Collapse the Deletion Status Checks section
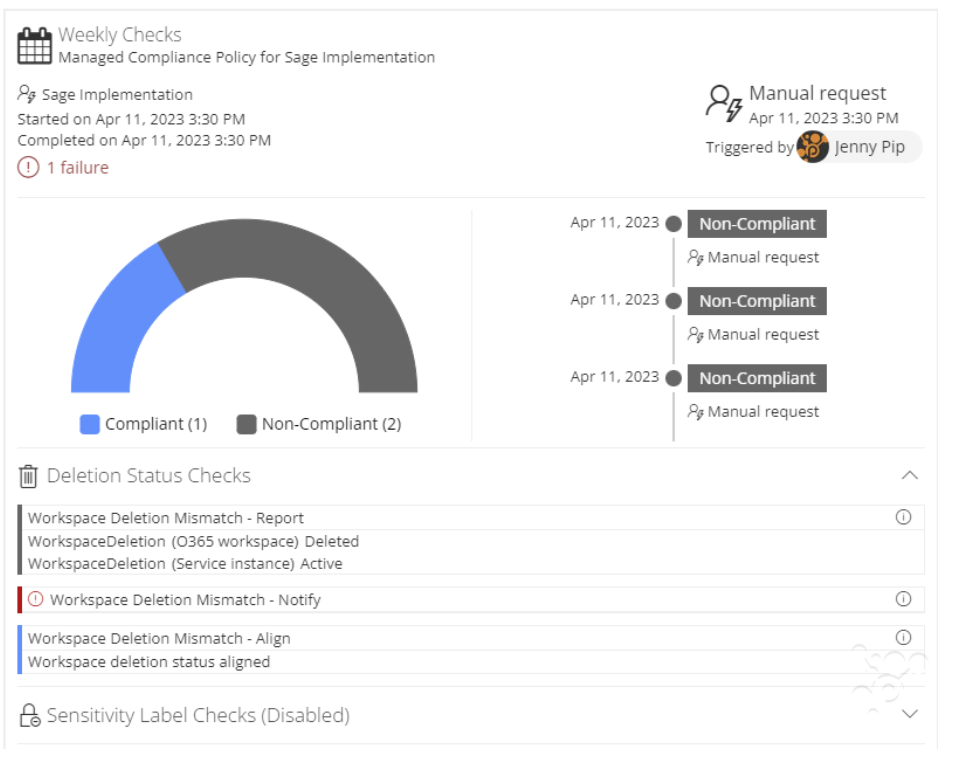This screenshot has height=770, width=957. [x=909, y=475]
